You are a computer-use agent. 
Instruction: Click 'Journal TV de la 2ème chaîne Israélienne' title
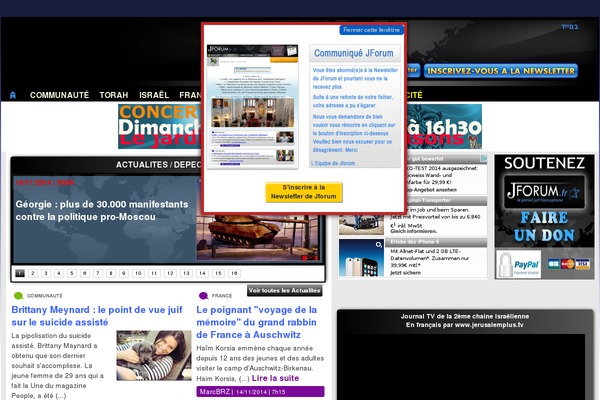pyautogui.click(x=465, y=317)
